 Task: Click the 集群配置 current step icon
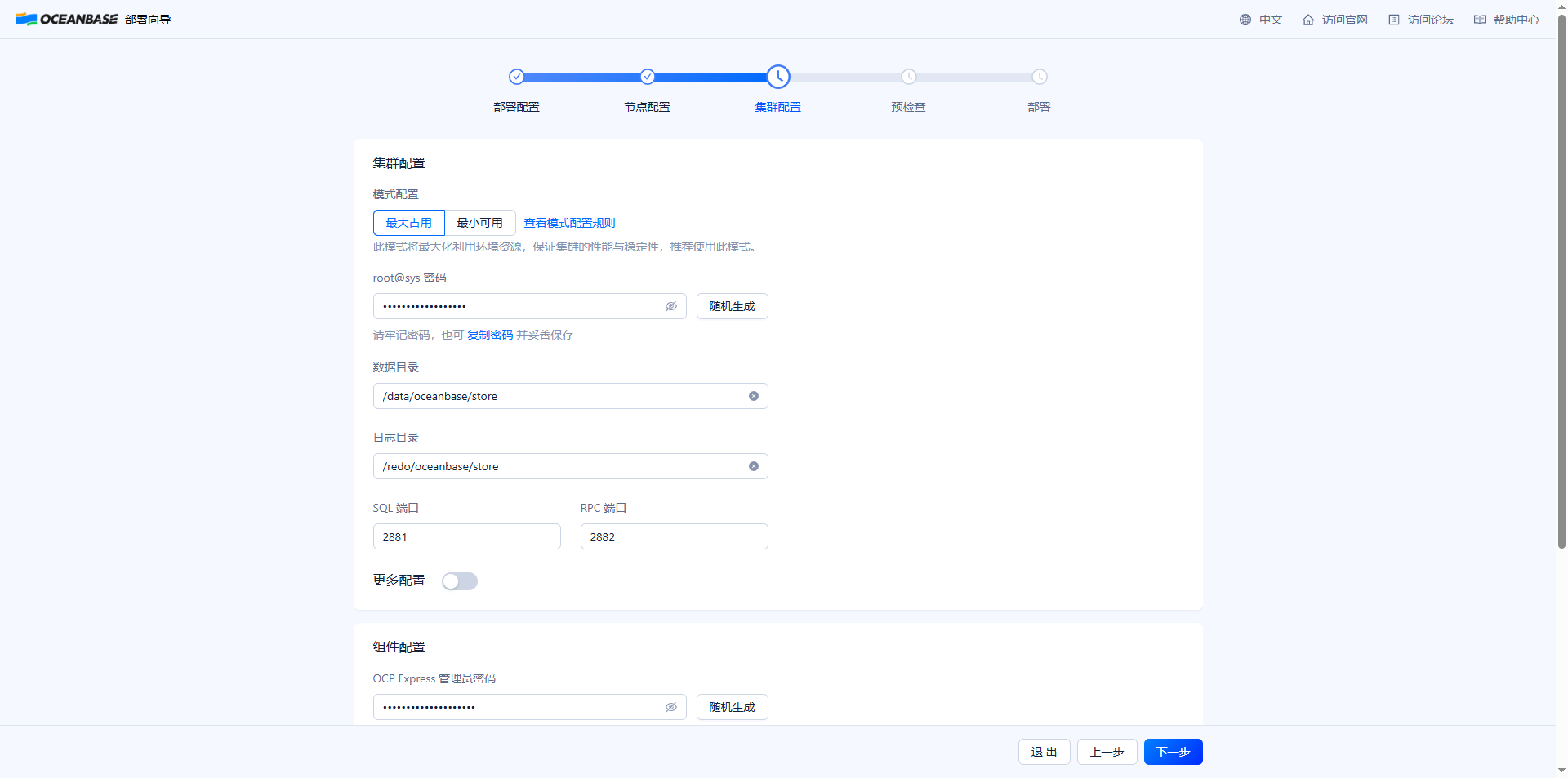click(778, 77)
